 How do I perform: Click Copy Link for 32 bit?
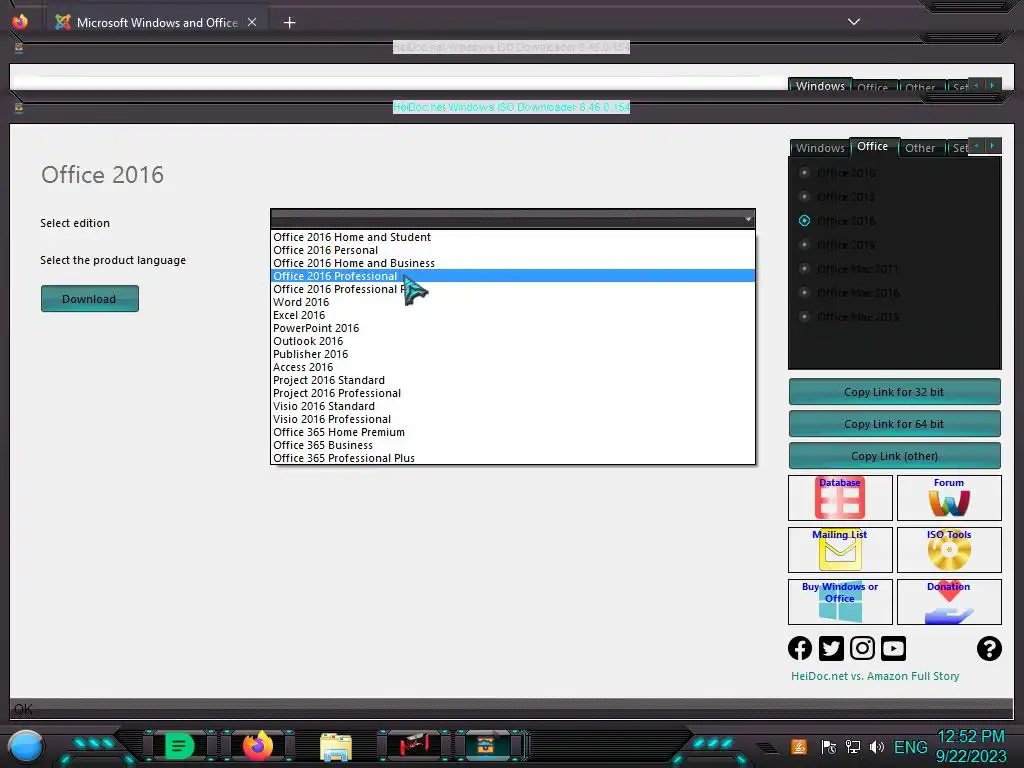[894, 392]
